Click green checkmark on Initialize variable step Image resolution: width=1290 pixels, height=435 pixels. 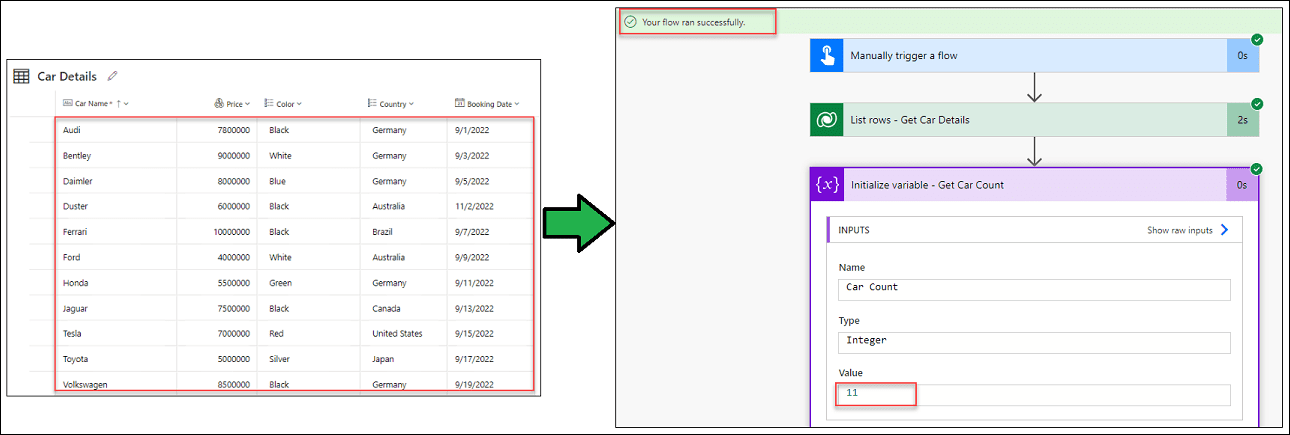(1257, 168)
